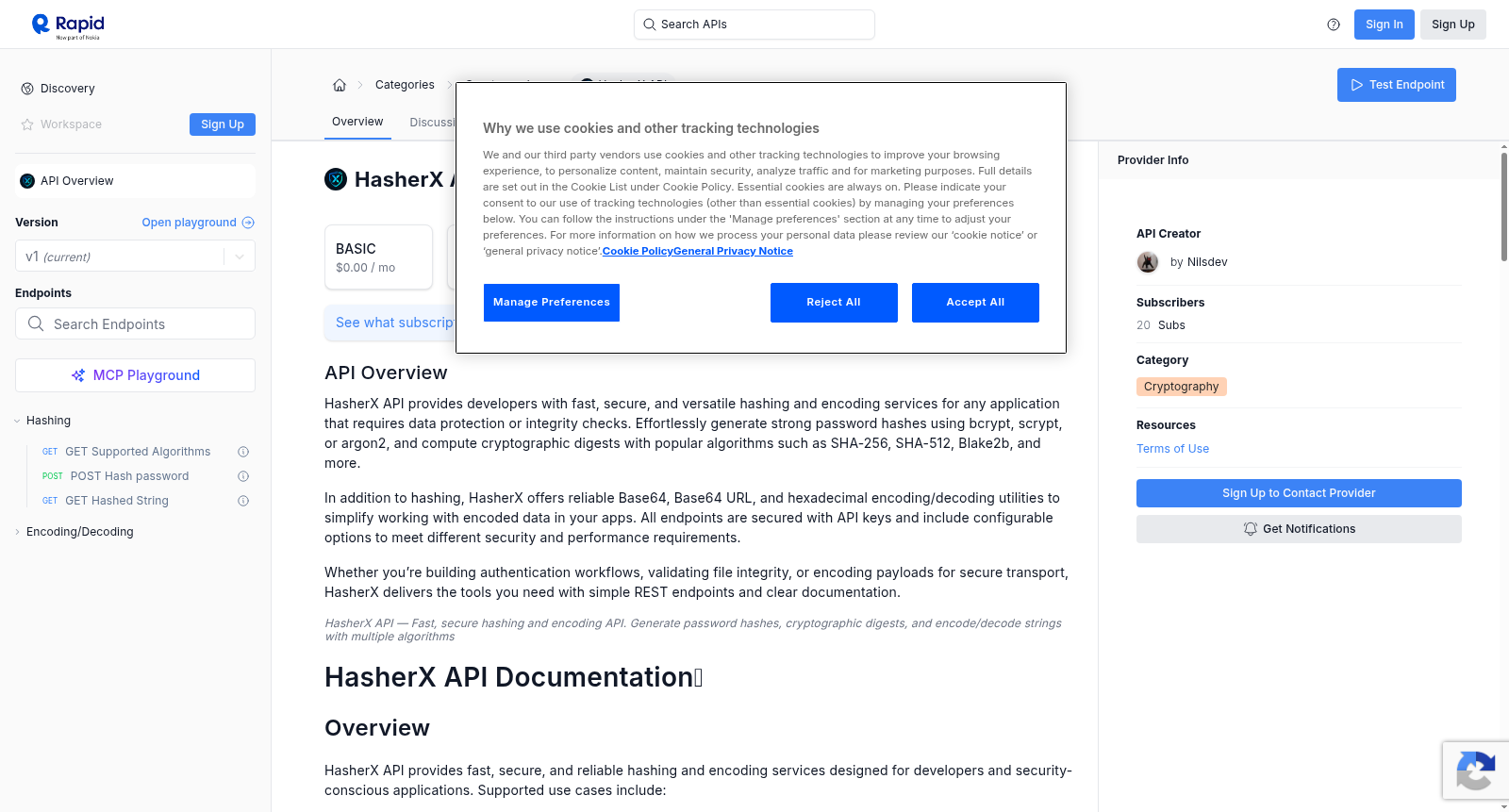Image resolution: width=1509 pixels, height=812 pixels.
Task: Open info icon for GET Hashed String
Action: pos(243,501)
